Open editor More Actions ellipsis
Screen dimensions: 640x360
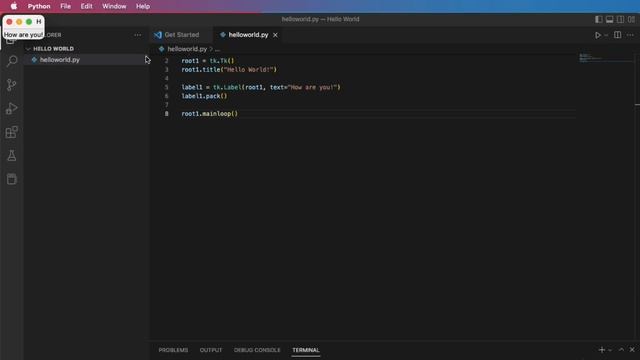(x=630, y=35)
